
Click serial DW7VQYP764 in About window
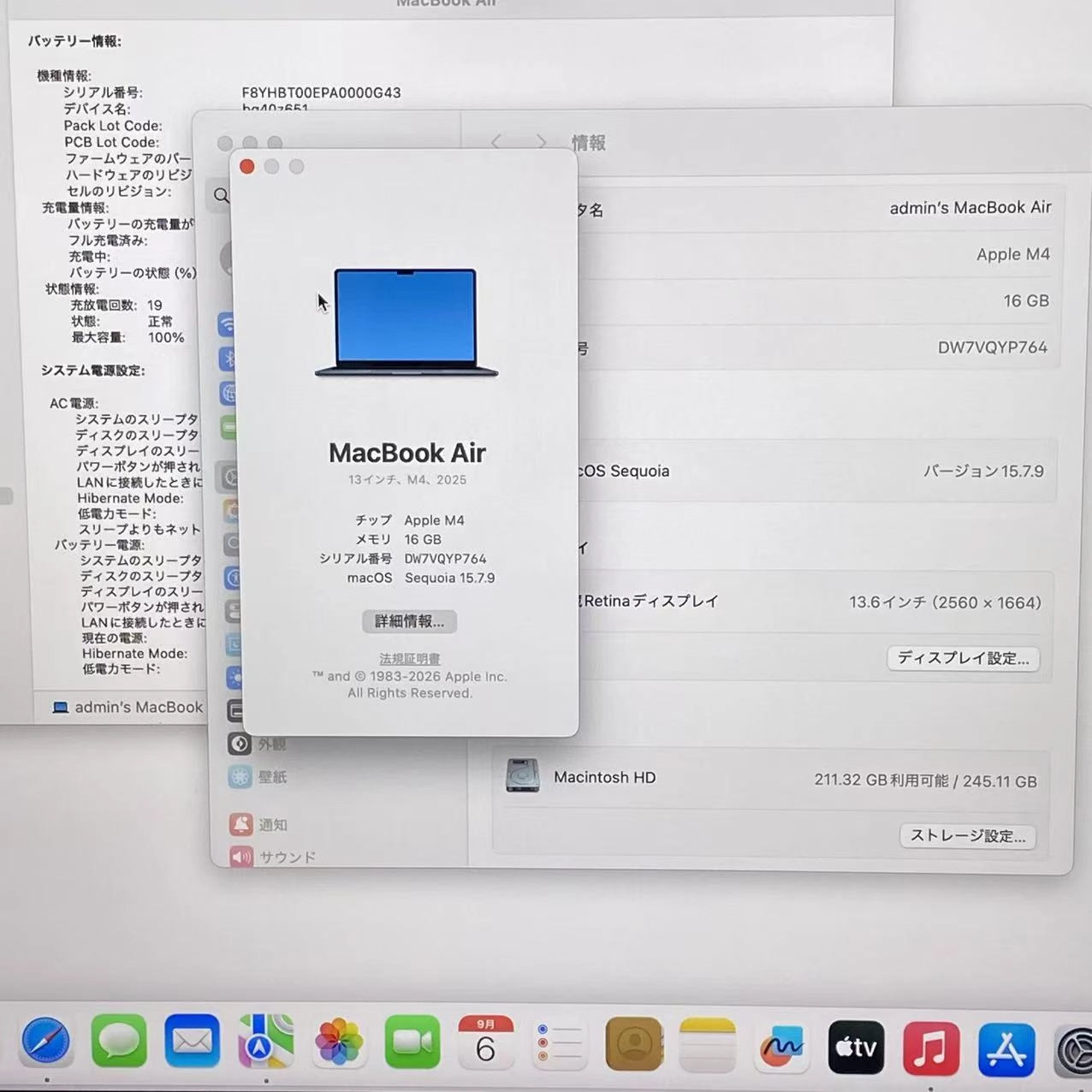tap(445, 559)
